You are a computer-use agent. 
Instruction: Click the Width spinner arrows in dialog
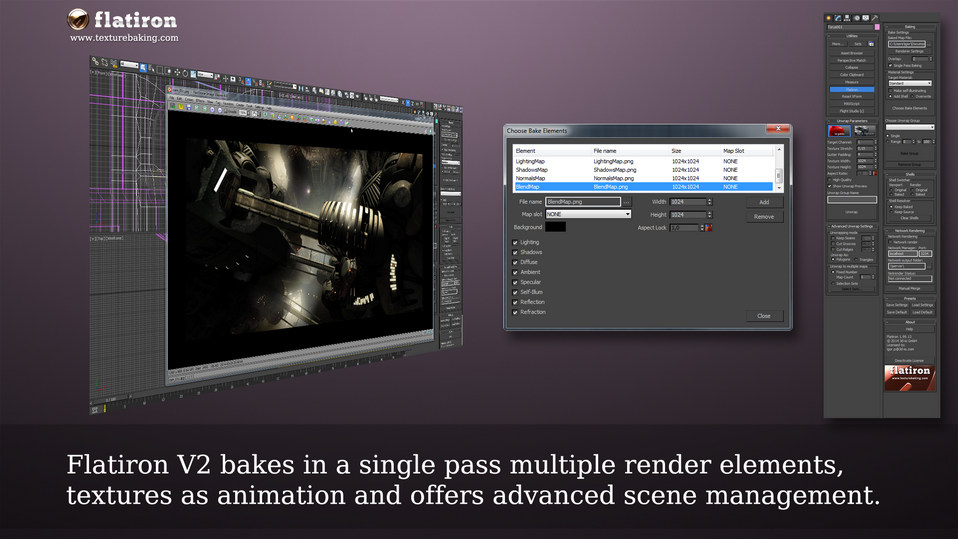709,202
